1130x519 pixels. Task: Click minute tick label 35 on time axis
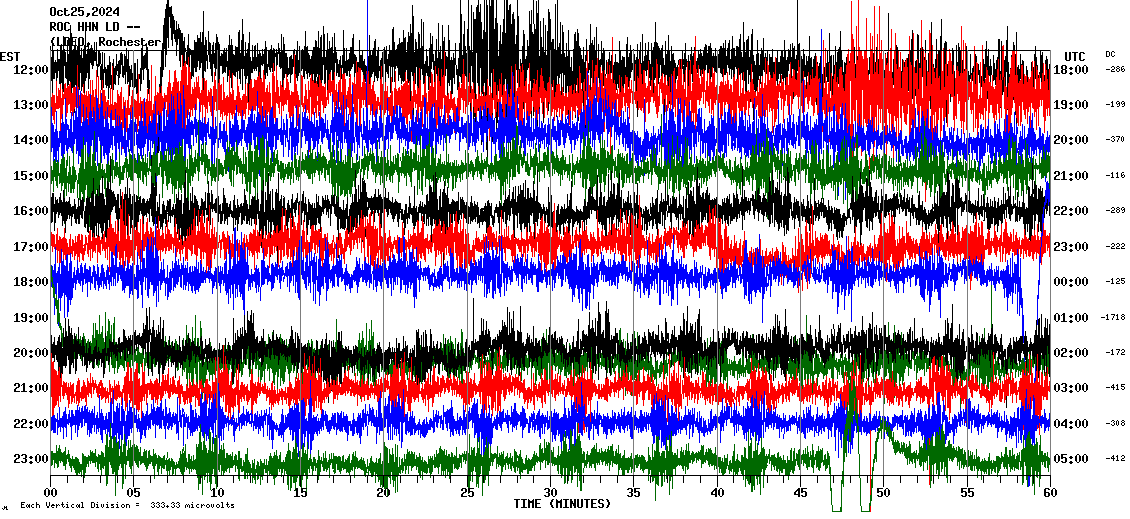(x=633, y=493)
